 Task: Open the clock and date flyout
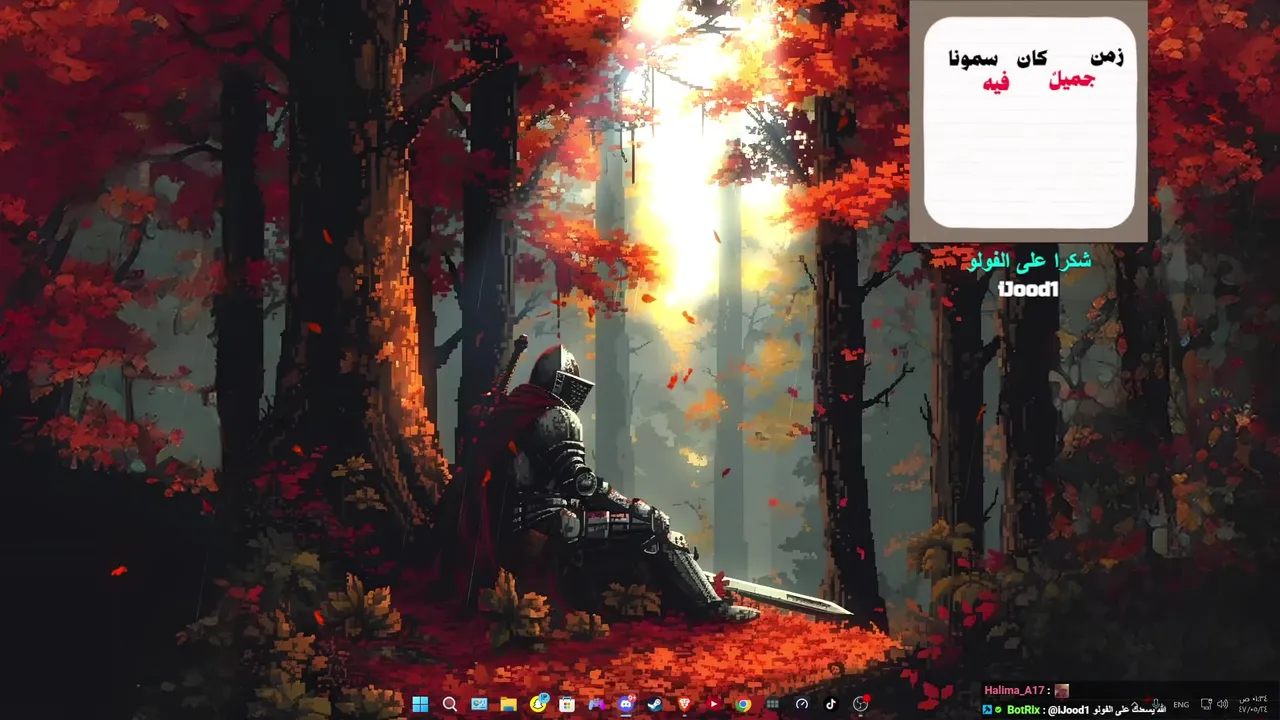point(1251,704)
